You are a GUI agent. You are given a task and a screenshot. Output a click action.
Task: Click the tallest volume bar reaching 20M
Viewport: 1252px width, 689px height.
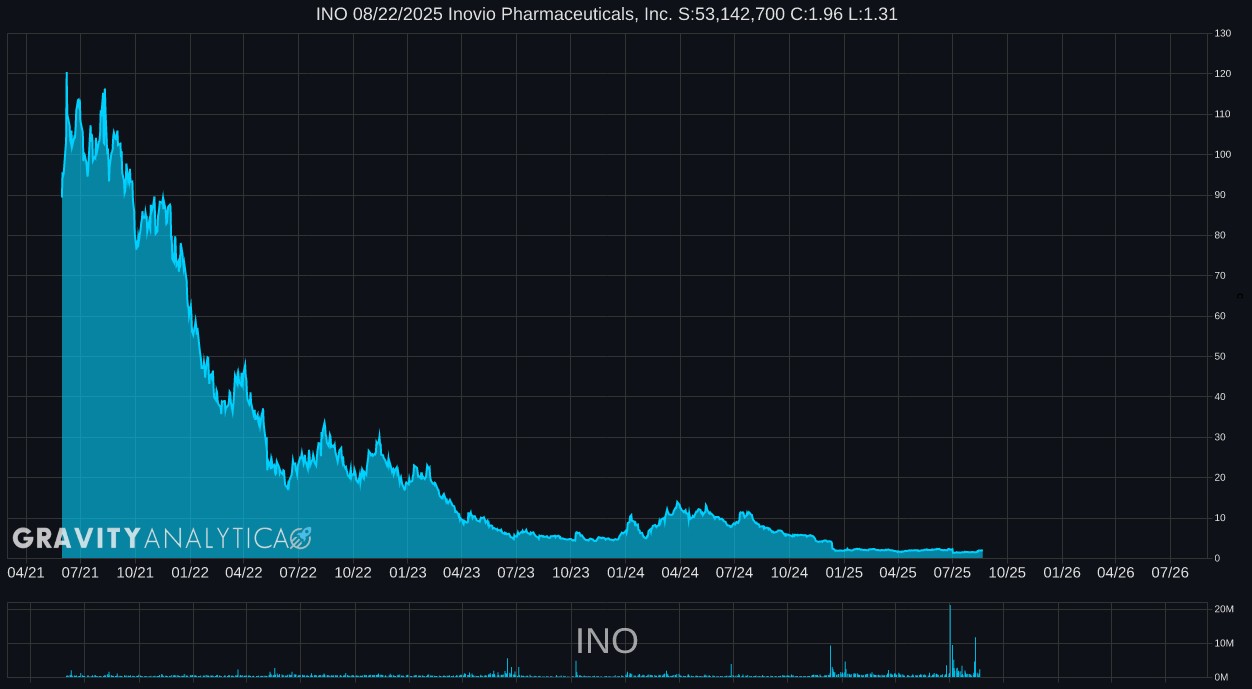pyautogui.click(x=950, y=641)
